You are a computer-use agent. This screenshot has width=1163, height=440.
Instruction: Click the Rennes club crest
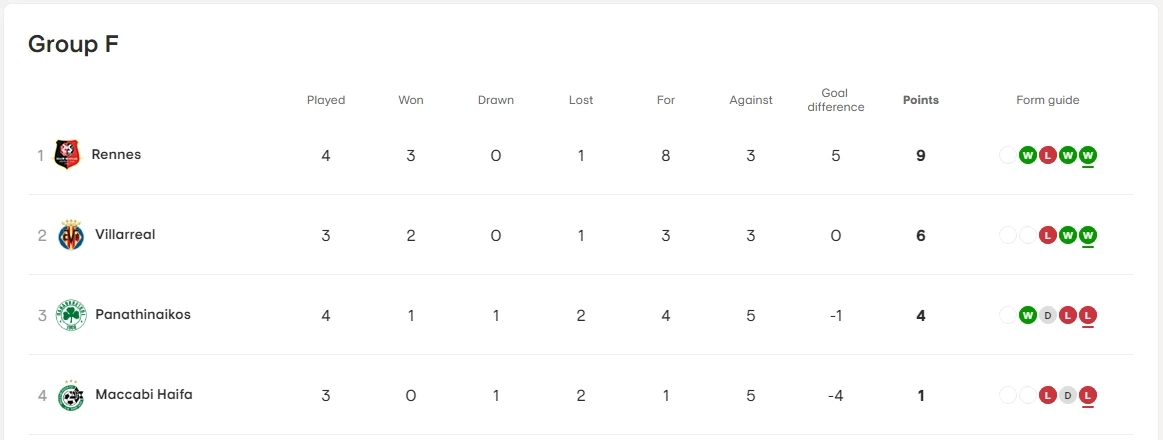(66, 155)
